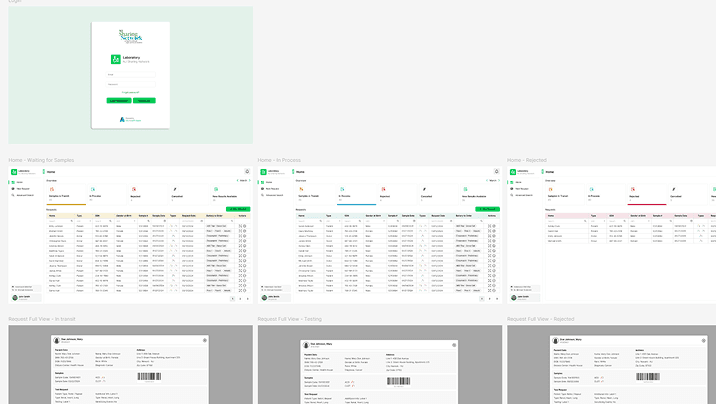Click Home sidebar item in Waiting for Samples frame
This screenshot has width=716, height=404.
coord(19,182)
